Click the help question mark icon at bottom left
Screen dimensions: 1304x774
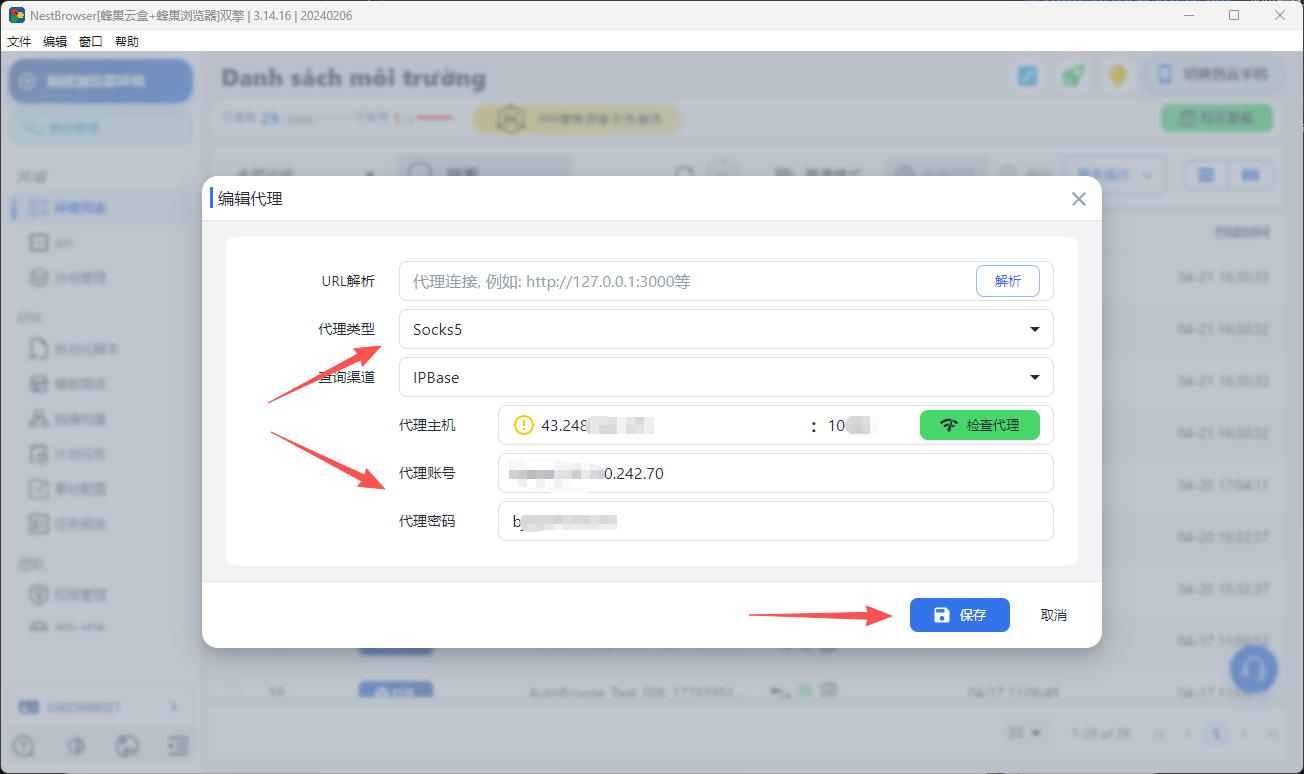point(23,746)
